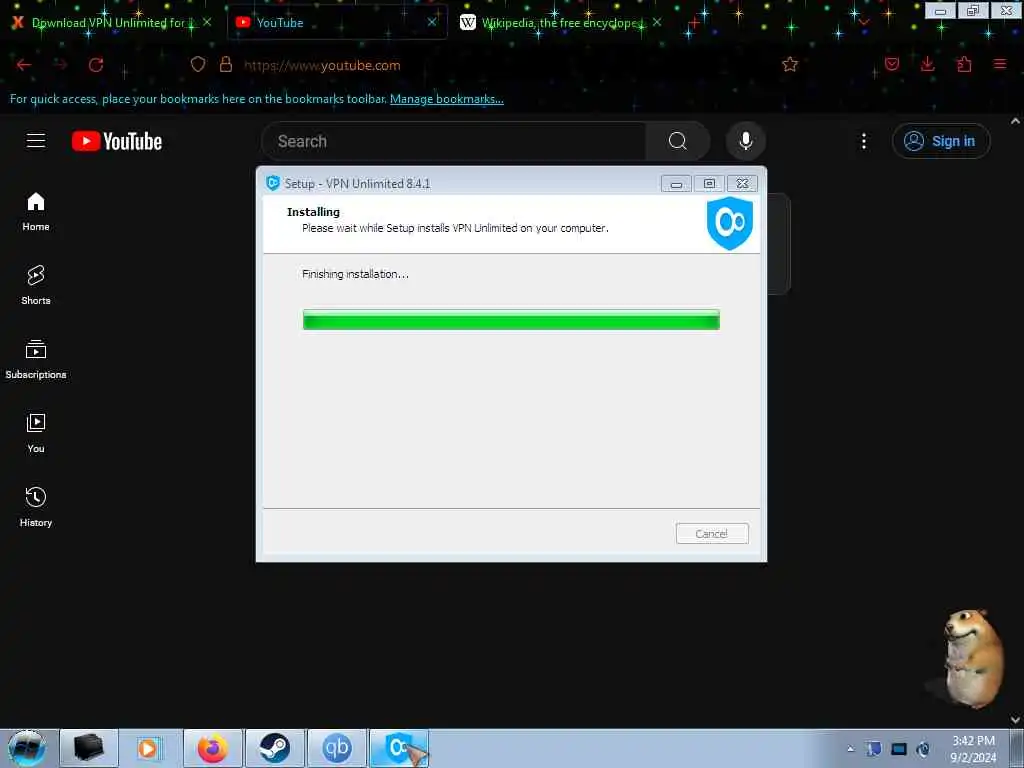Open the browser extensions icon
This screenshot has width=1024, height=768.
point(964,64)
